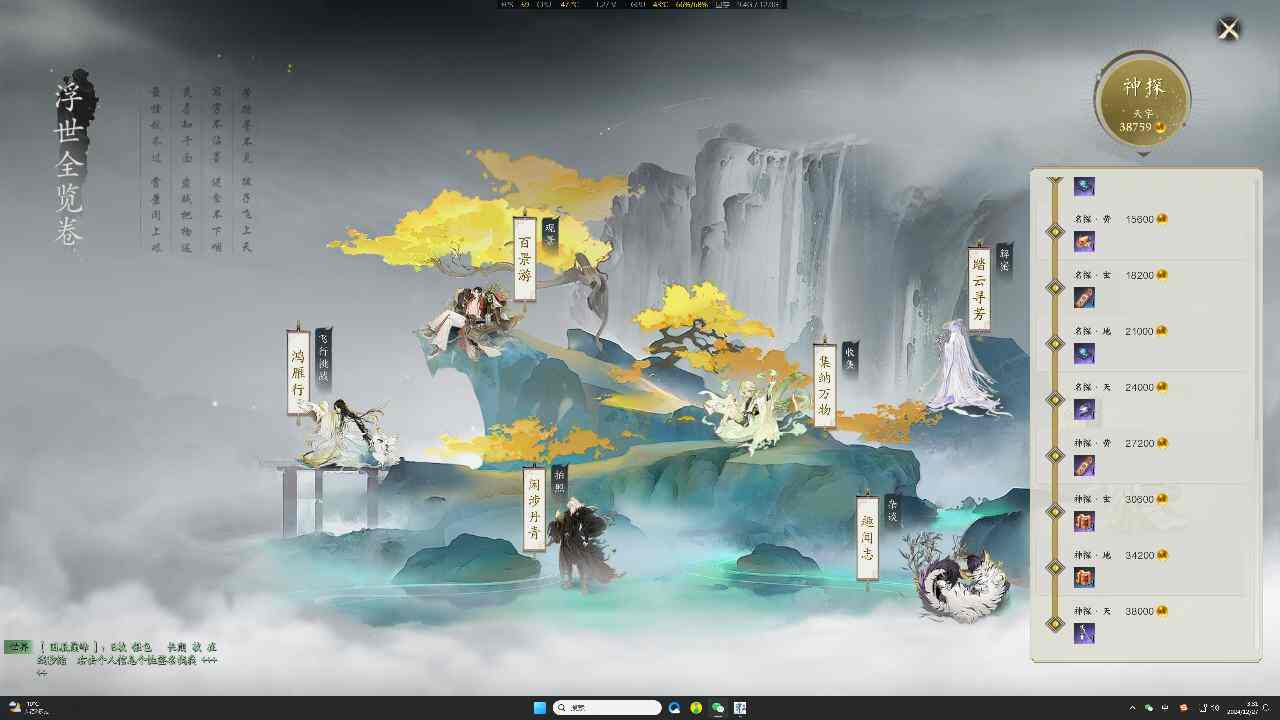Screen dimensions: 1280x720
Task: Click reward icon for 名探·黄 15600
Action: (1084, 241)
